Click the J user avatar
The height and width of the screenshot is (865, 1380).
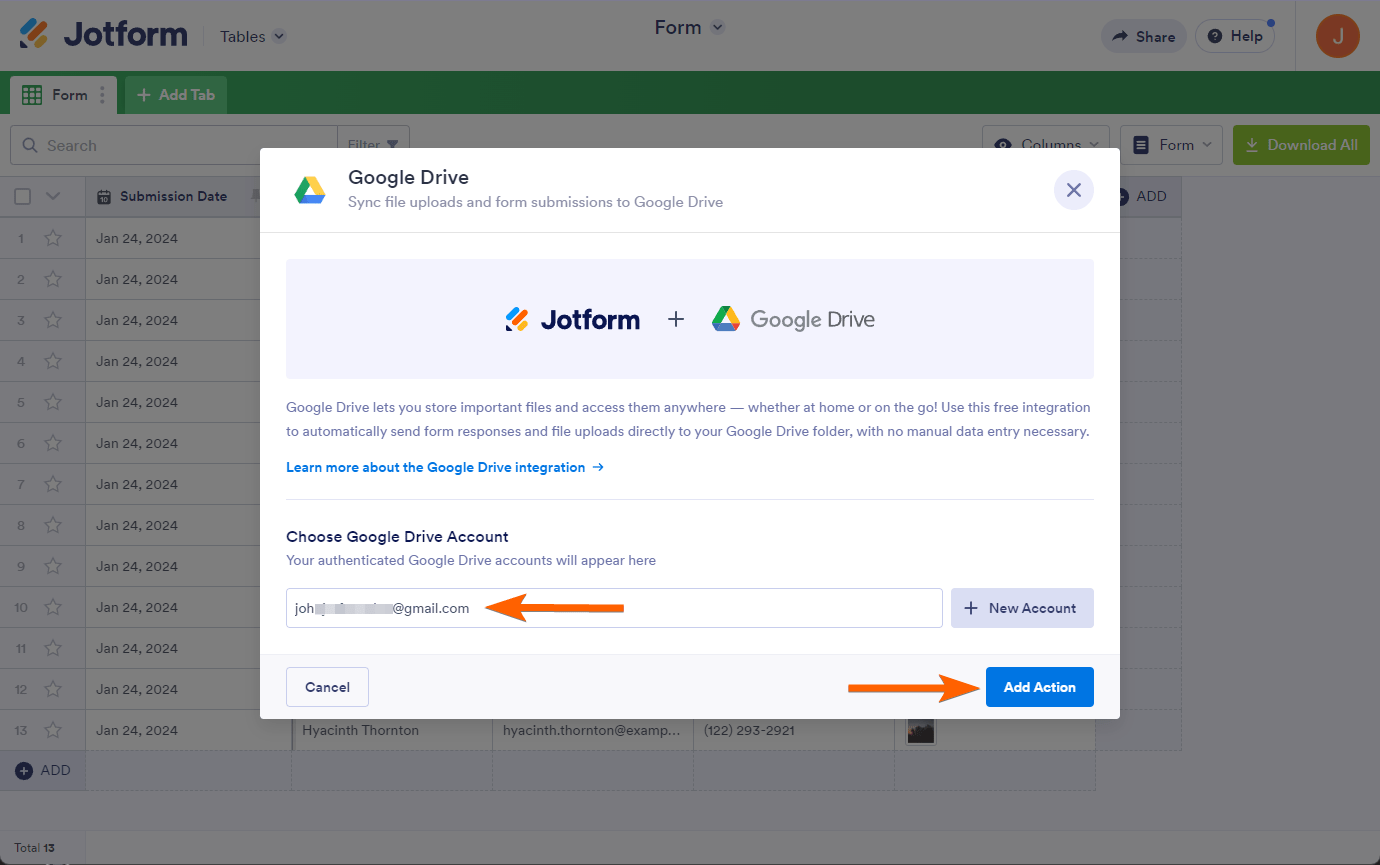tap(1337, 36)
